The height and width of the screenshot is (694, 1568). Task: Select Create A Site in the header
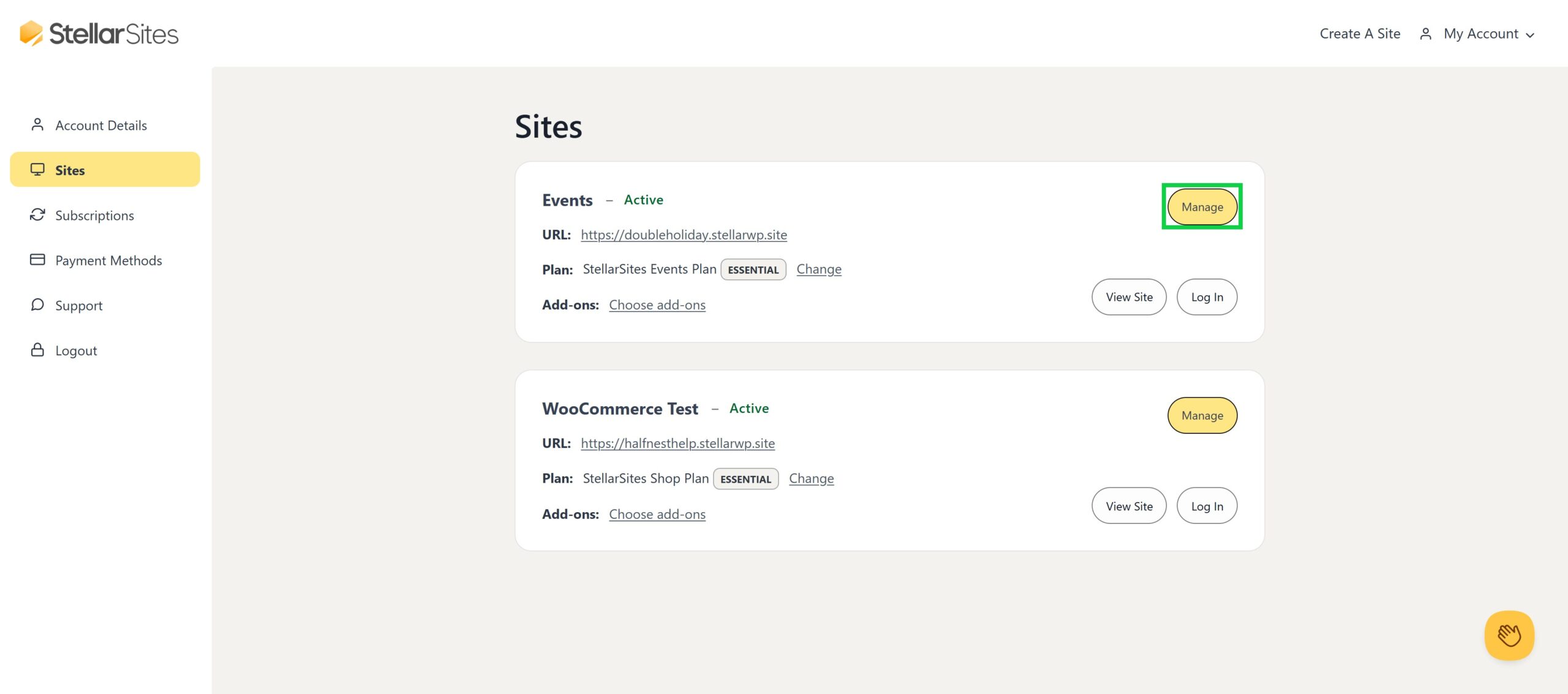1359,34
